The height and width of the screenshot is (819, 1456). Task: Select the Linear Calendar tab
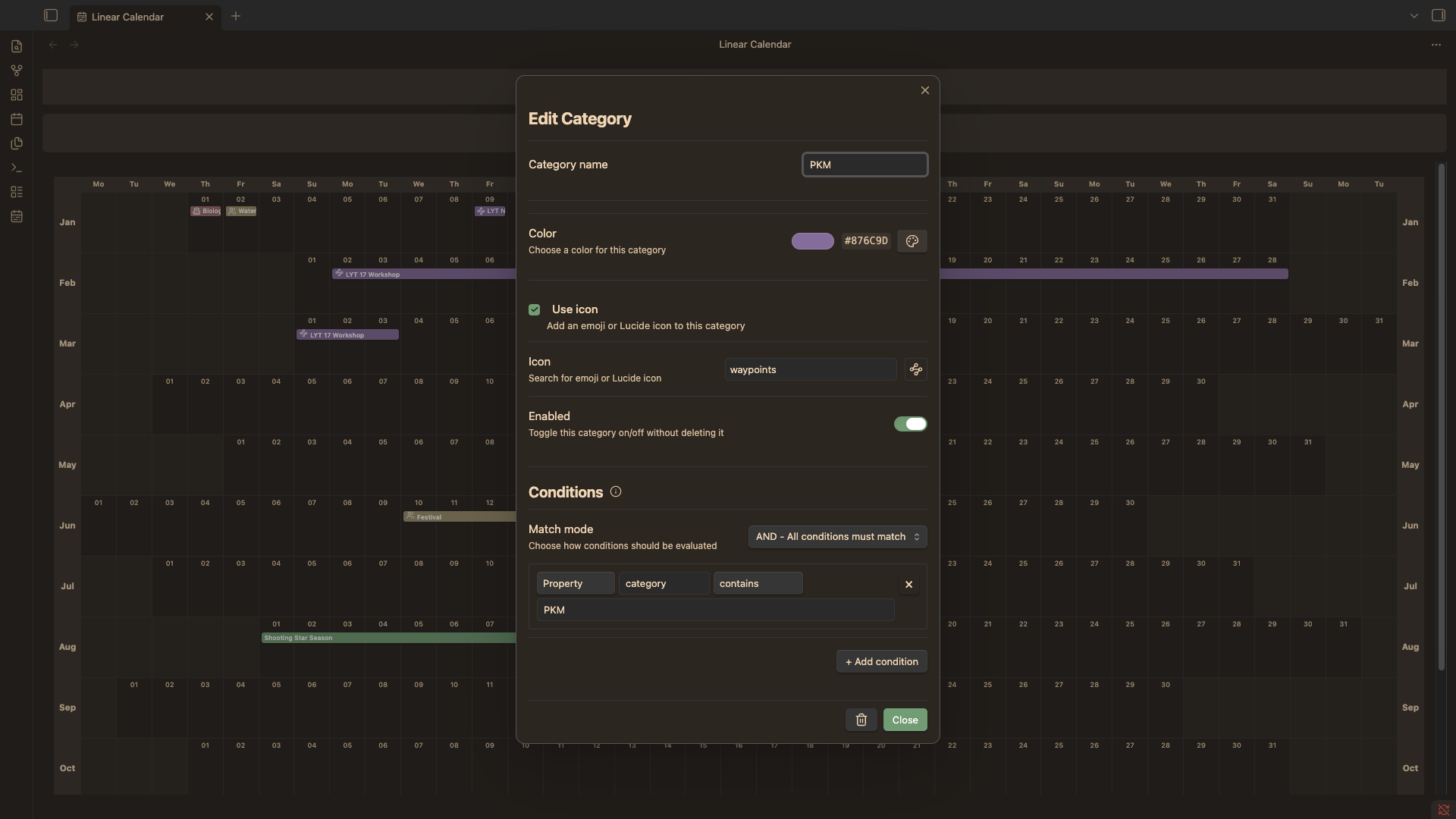point(146,17)
